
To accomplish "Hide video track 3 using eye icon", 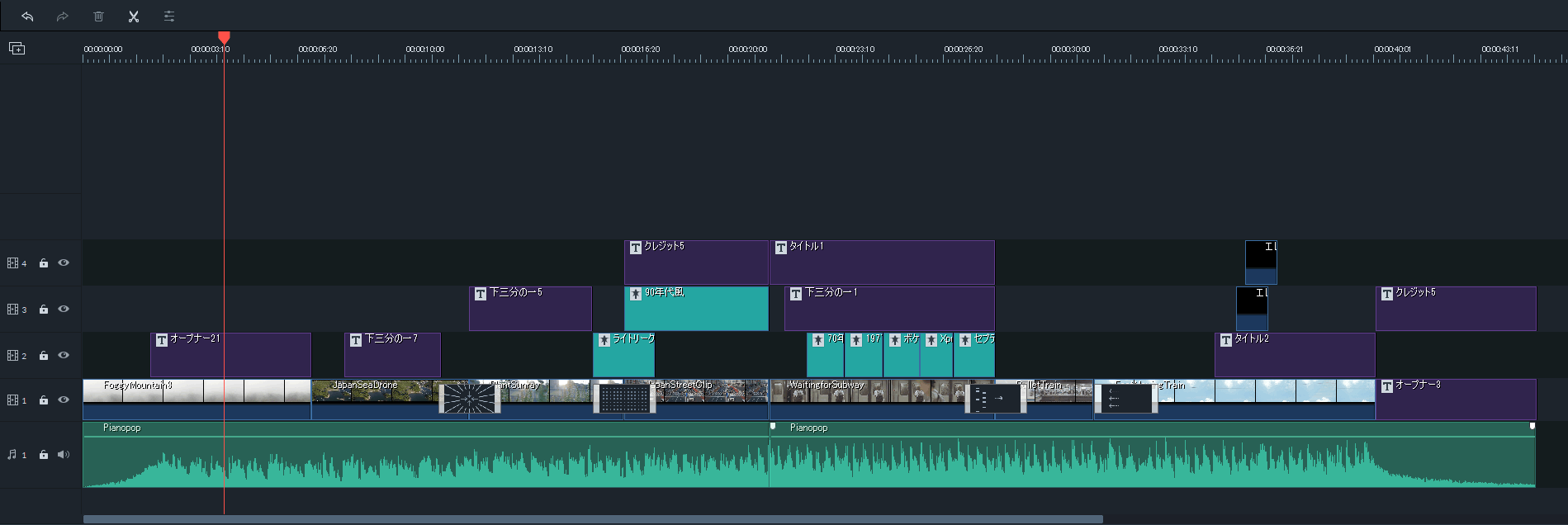I will (64, 309).
